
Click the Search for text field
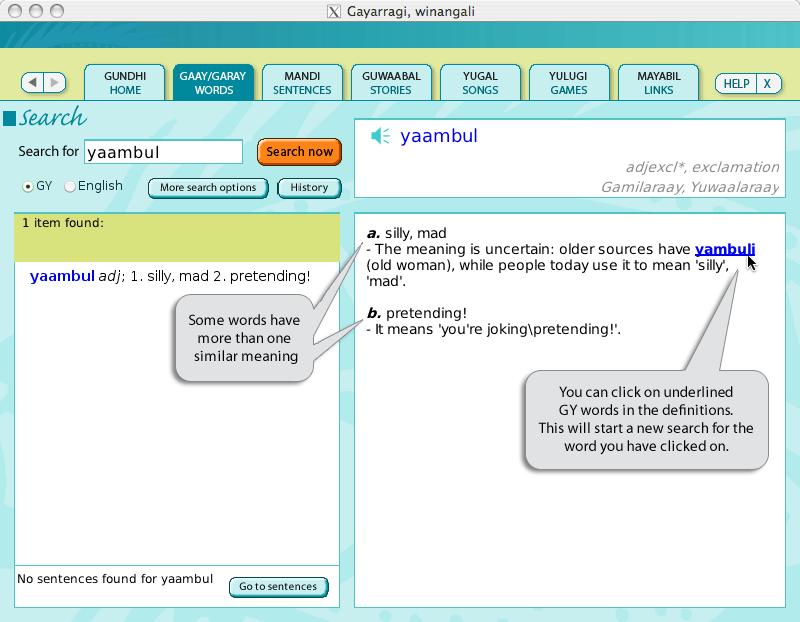(163, 152)
